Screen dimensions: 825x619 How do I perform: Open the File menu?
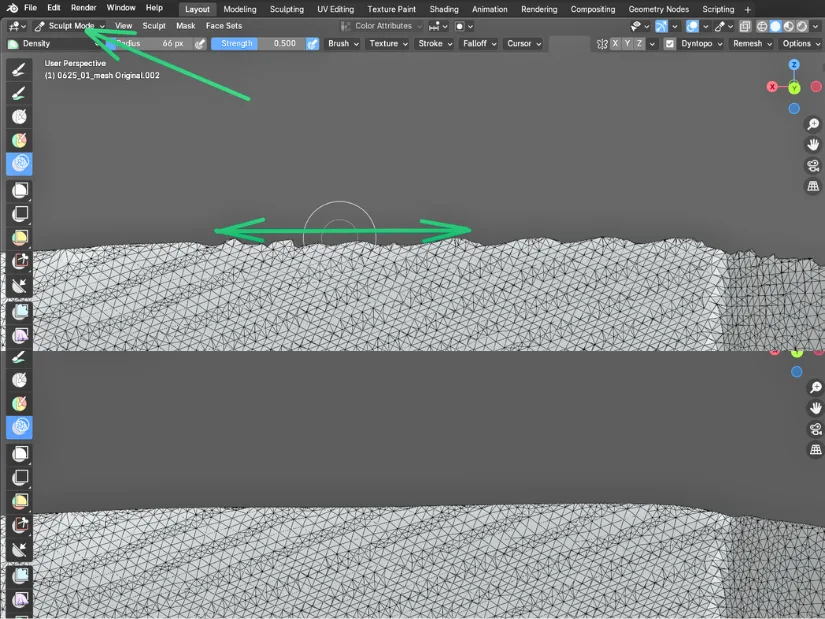click(31, 8)
